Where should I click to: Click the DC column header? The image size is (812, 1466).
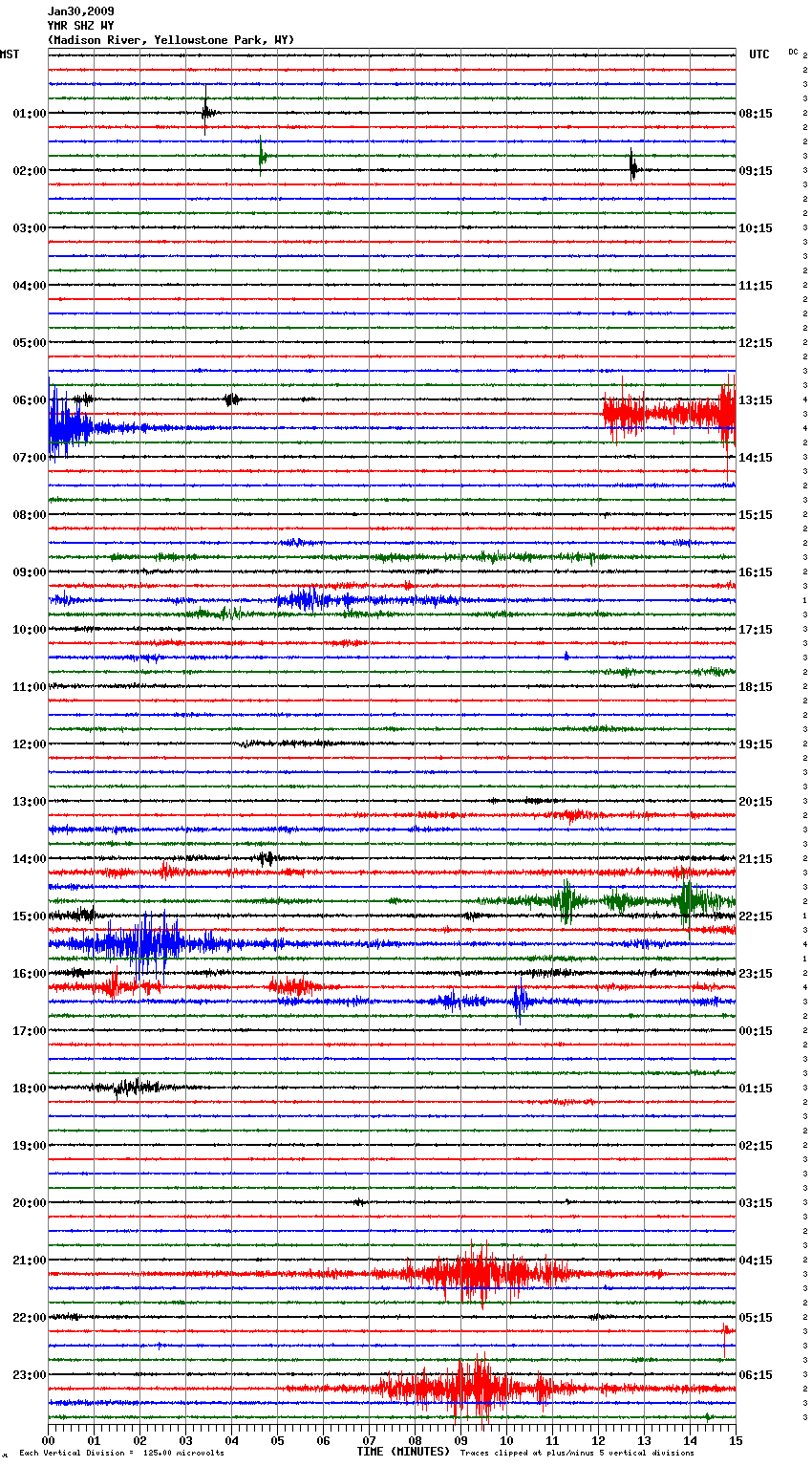pos(793,52)
